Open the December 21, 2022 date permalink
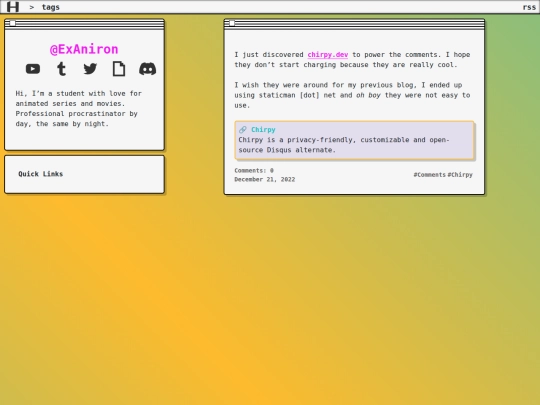This screenshot has width=540, height=405. 264,179
